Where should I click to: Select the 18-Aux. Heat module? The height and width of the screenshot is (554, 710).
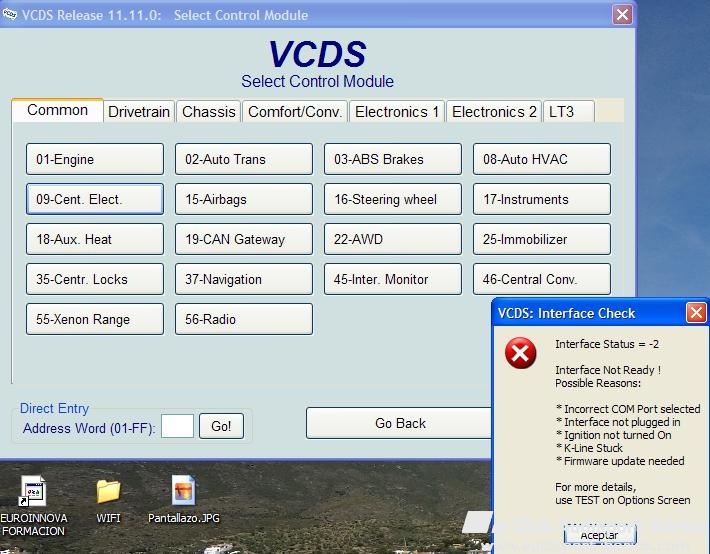click(x=95, y=239)
